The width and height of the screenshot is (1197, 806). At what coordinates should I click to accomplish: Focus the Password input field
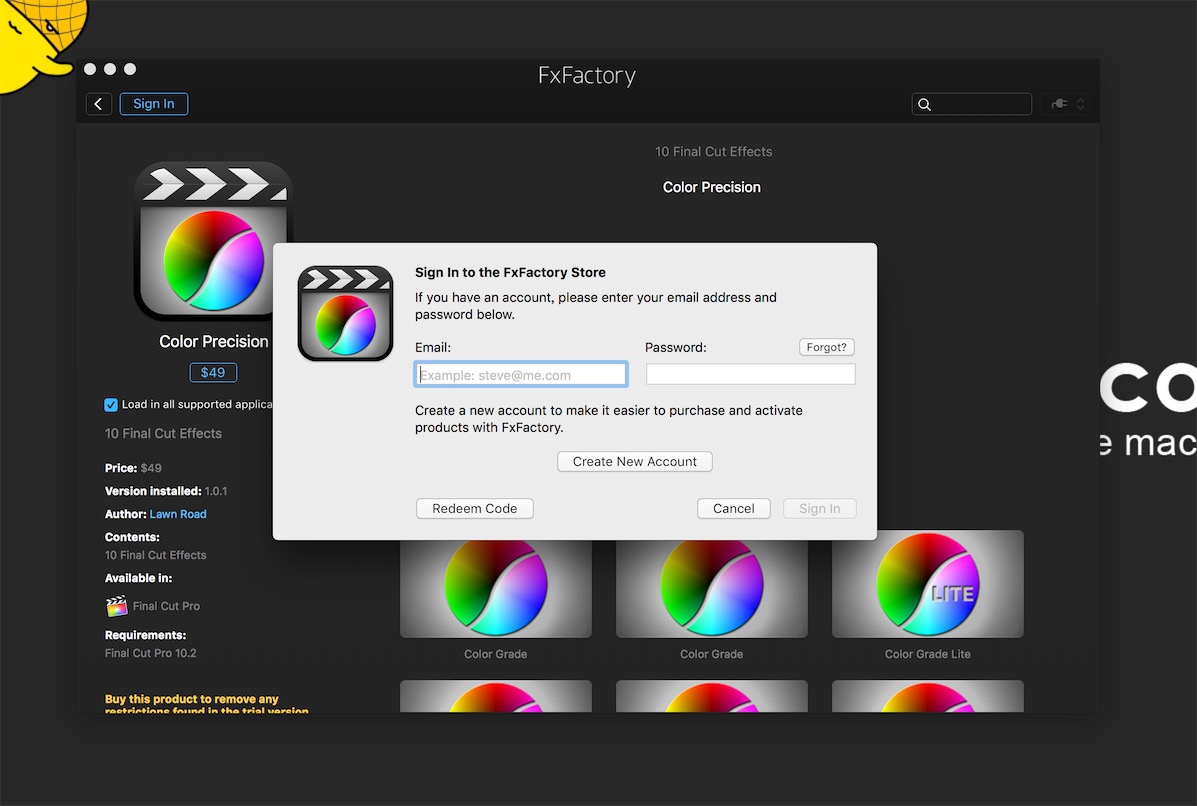(750, 374)
